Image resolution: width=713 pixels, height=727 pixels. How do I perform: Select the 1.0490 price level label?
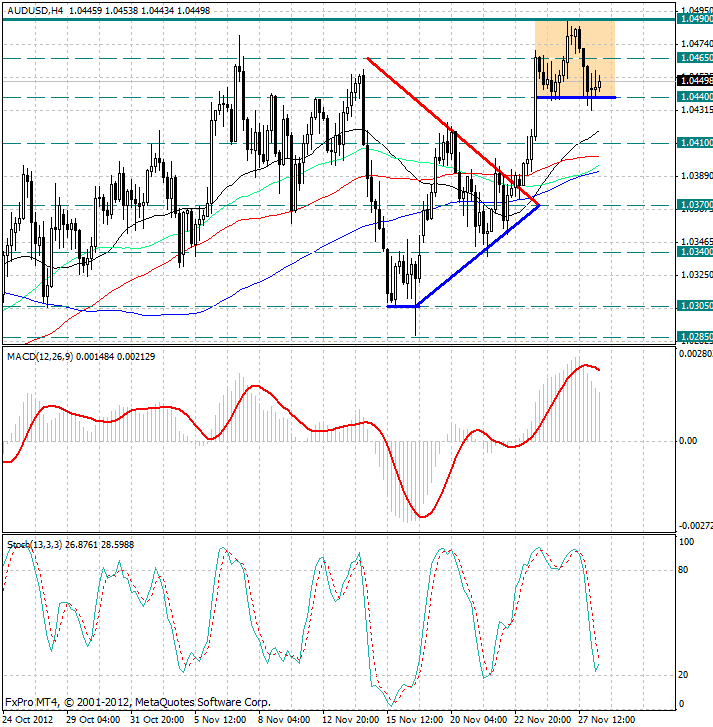(x=694, y=19)
